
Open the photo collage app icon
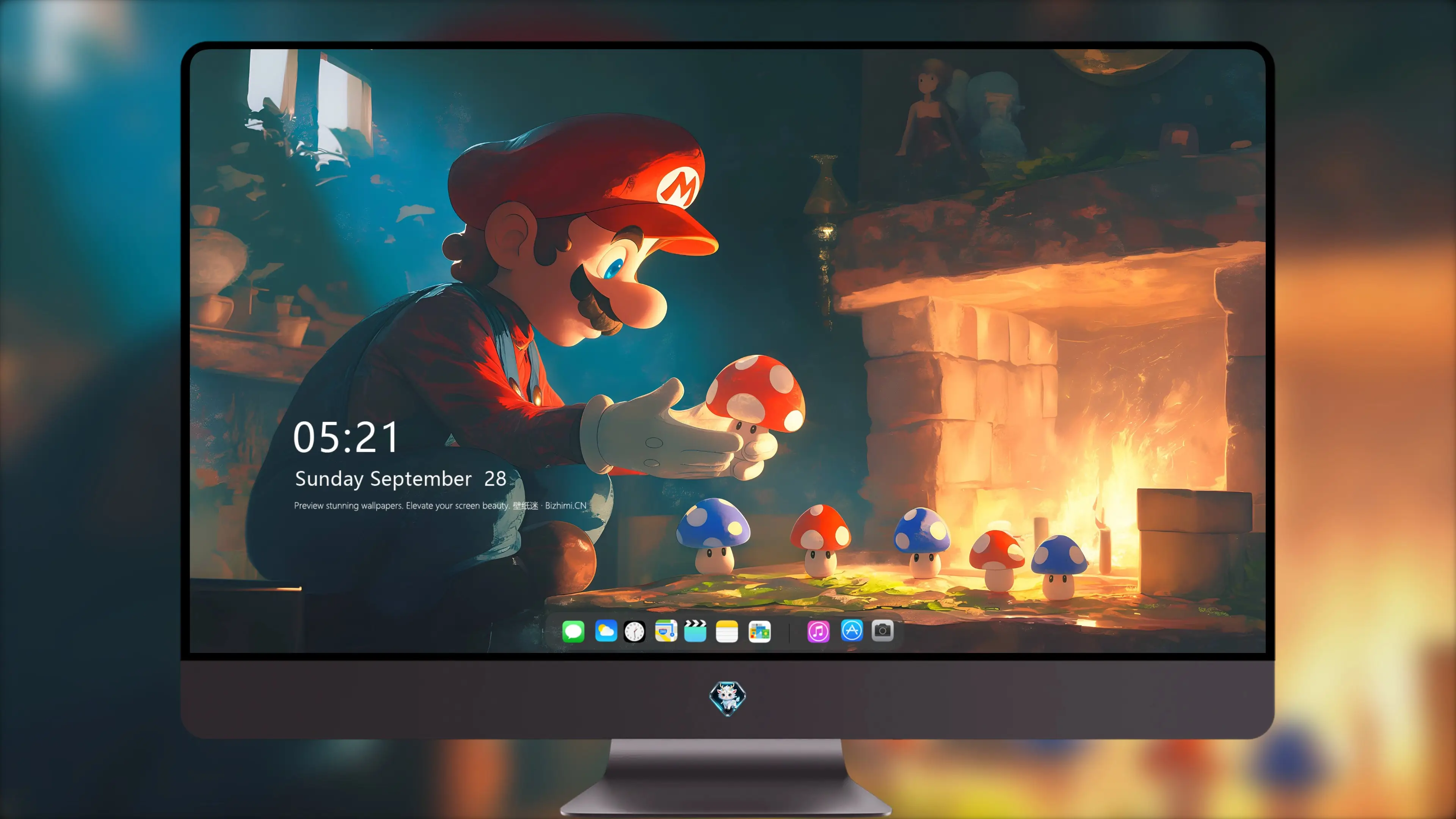(x=759, y=631)
